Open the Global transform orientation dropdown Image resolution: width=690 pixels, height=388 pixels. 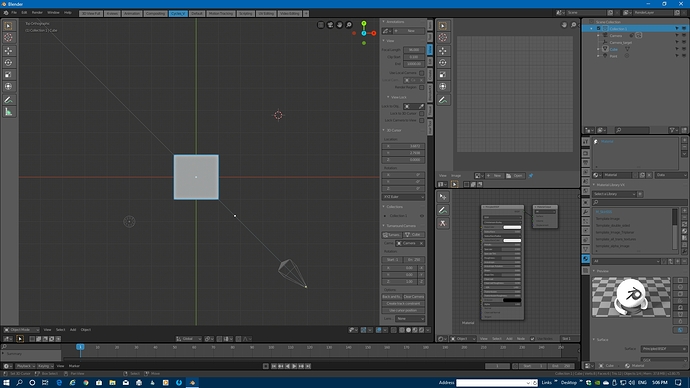click(189, 339)
